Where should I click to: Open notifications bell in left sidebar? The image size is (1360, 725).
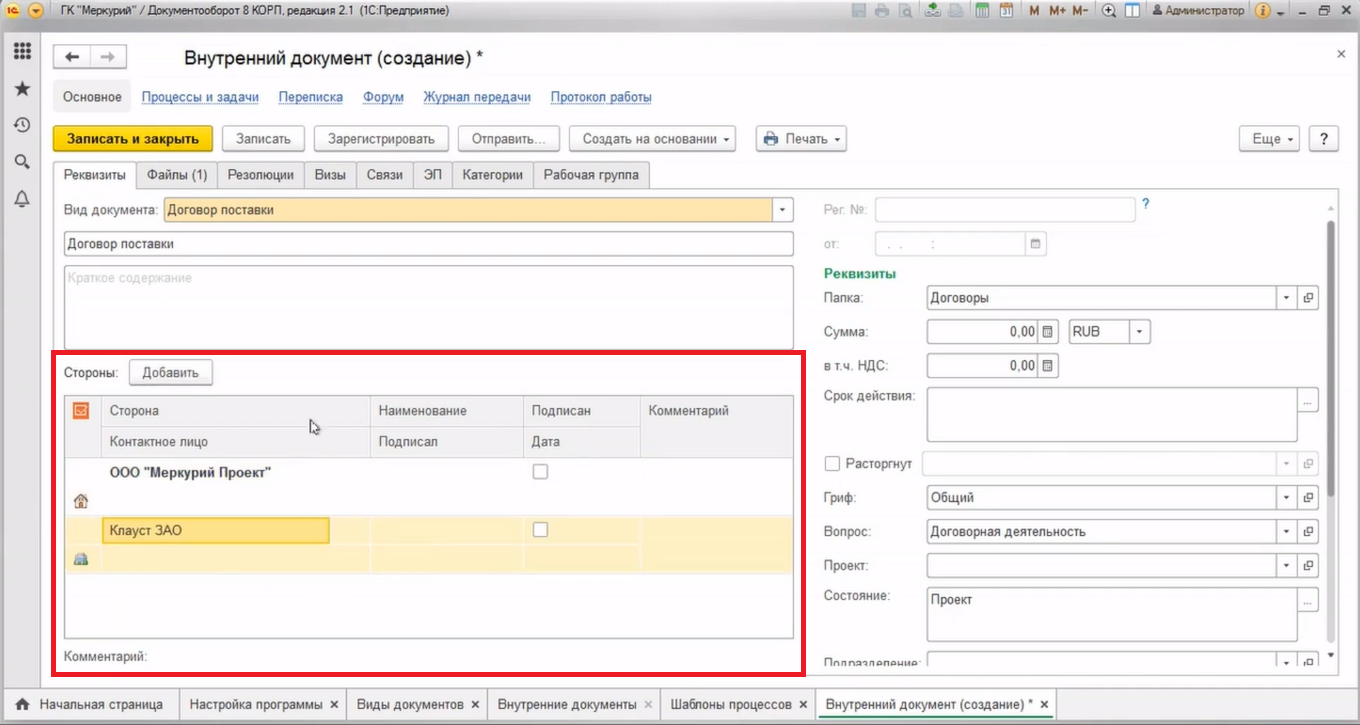[x=21, y=199]
